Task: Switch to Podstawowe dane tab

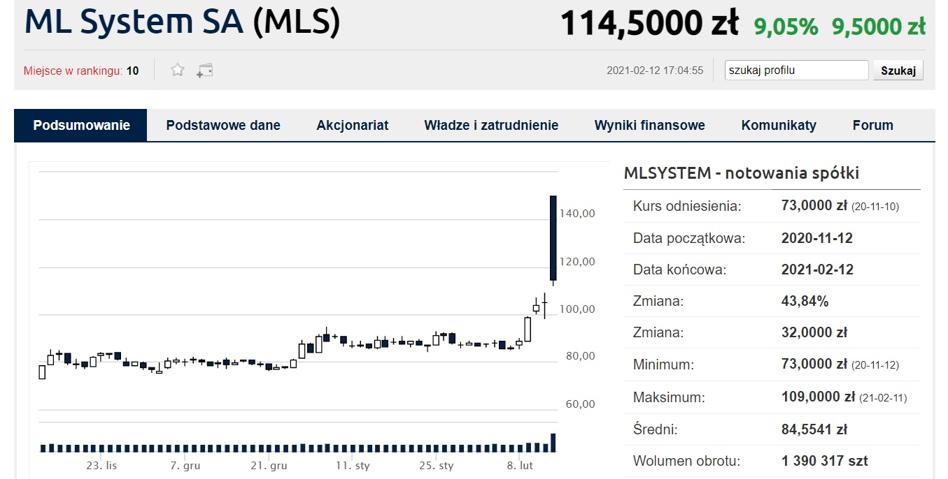Action: click(x=223, y=125)
